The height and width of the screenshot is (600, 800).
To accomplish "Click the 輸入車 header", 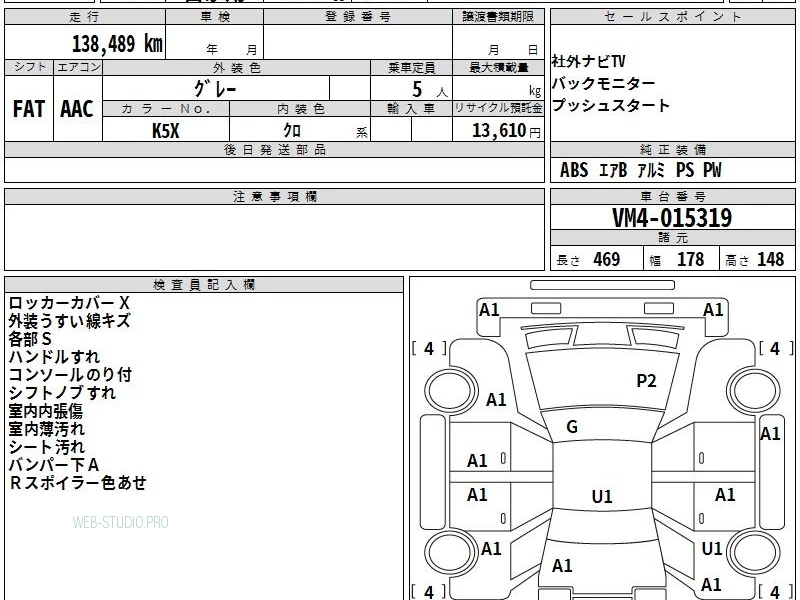I will coord(411,109).
